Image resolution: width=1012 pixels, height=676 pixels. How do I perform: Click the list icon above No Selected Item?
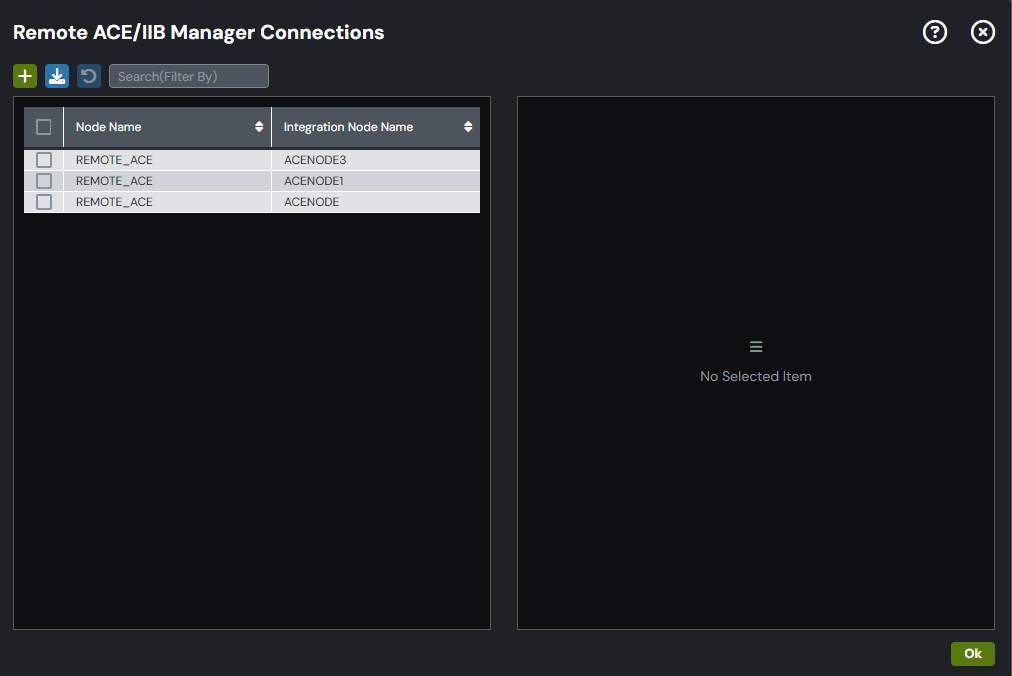tap(756, 347)
